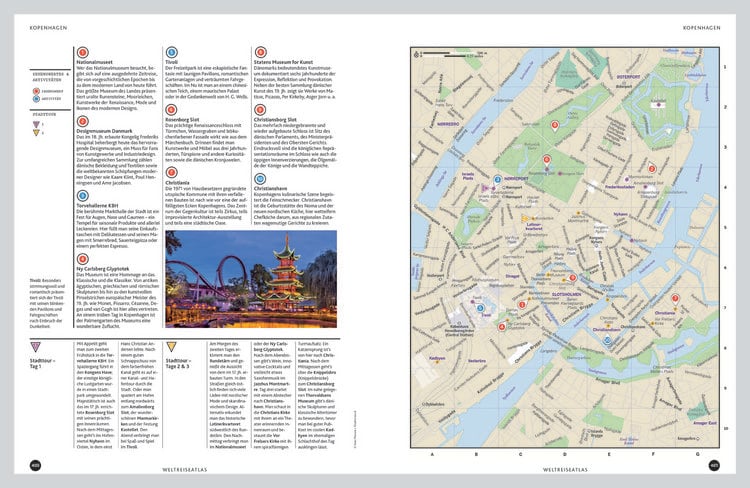This screenshot has width=750, height=488.
Task: Click the red number 7 badge above the Christiania heading
Action: pyautogui.click(x=171, y=173)
